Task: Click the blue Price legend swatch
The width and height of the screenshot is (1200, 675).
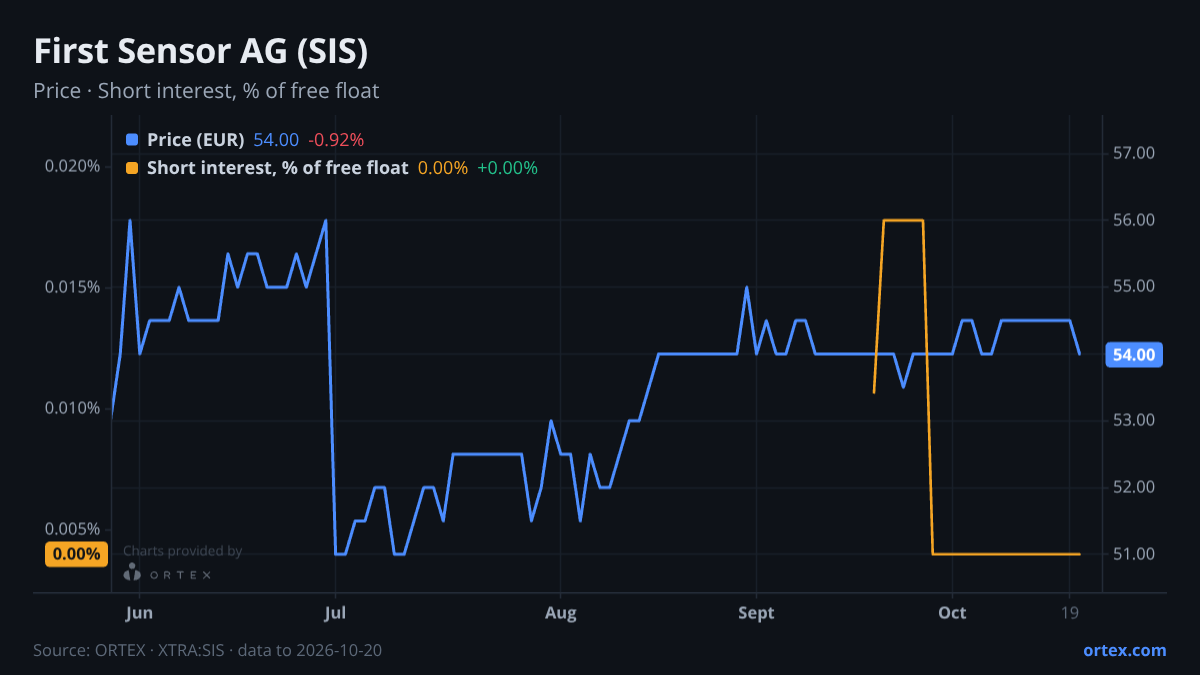Action: coord(132,140)
